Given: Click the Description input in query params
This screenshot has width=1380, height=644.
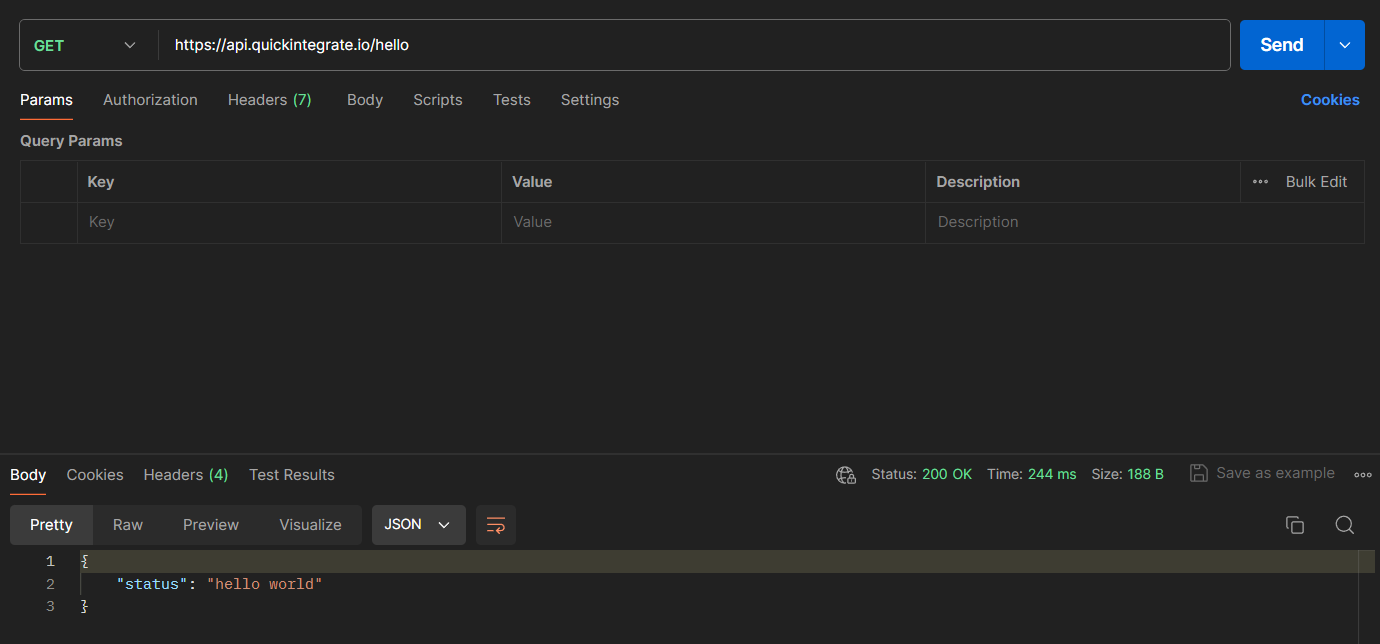Looking at the screenshot, I should pos(1145,222).
